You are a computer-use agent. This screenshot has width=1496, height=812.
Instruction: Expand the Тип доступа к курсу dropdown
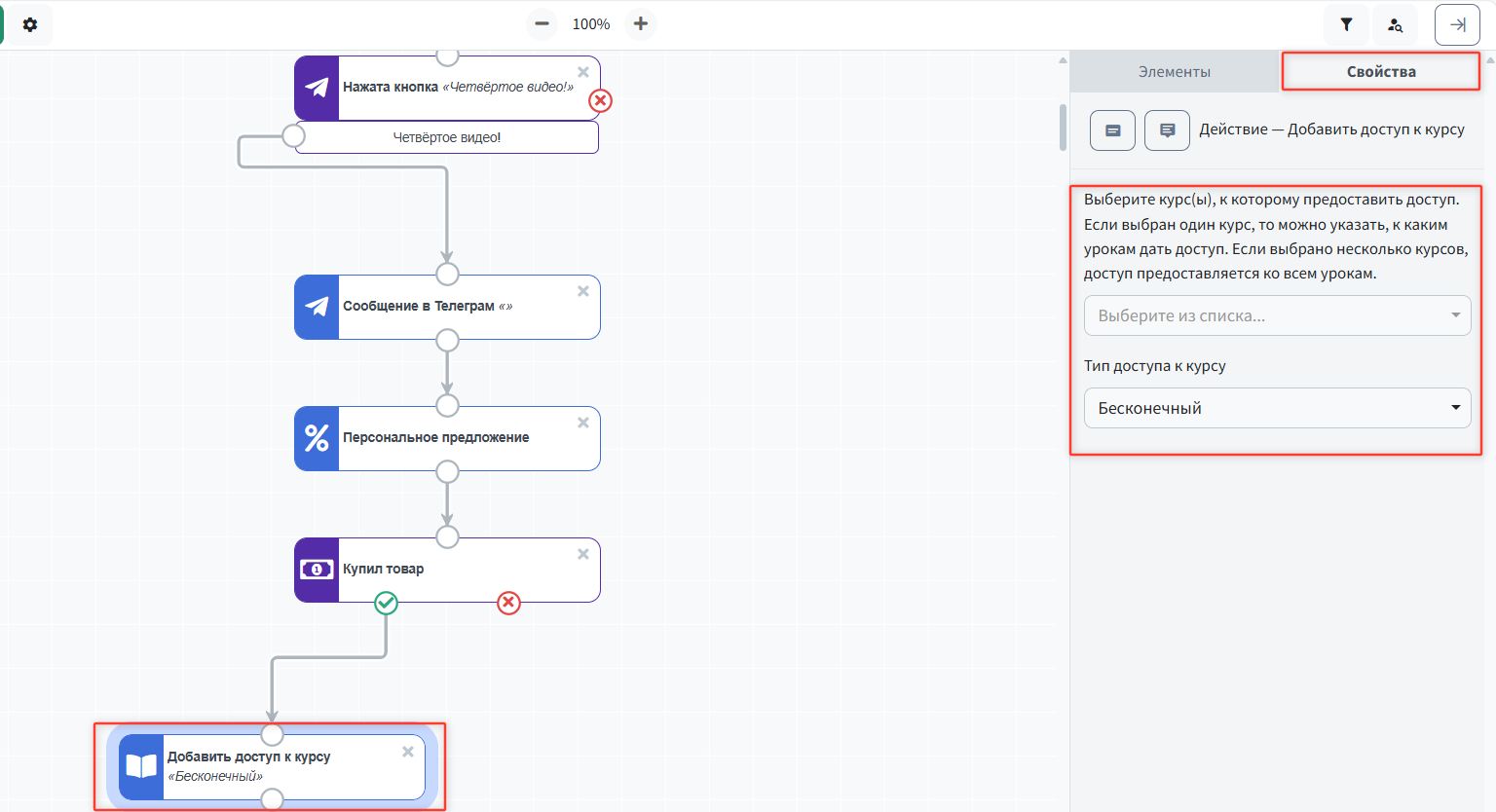click(x=1276, y=408)
